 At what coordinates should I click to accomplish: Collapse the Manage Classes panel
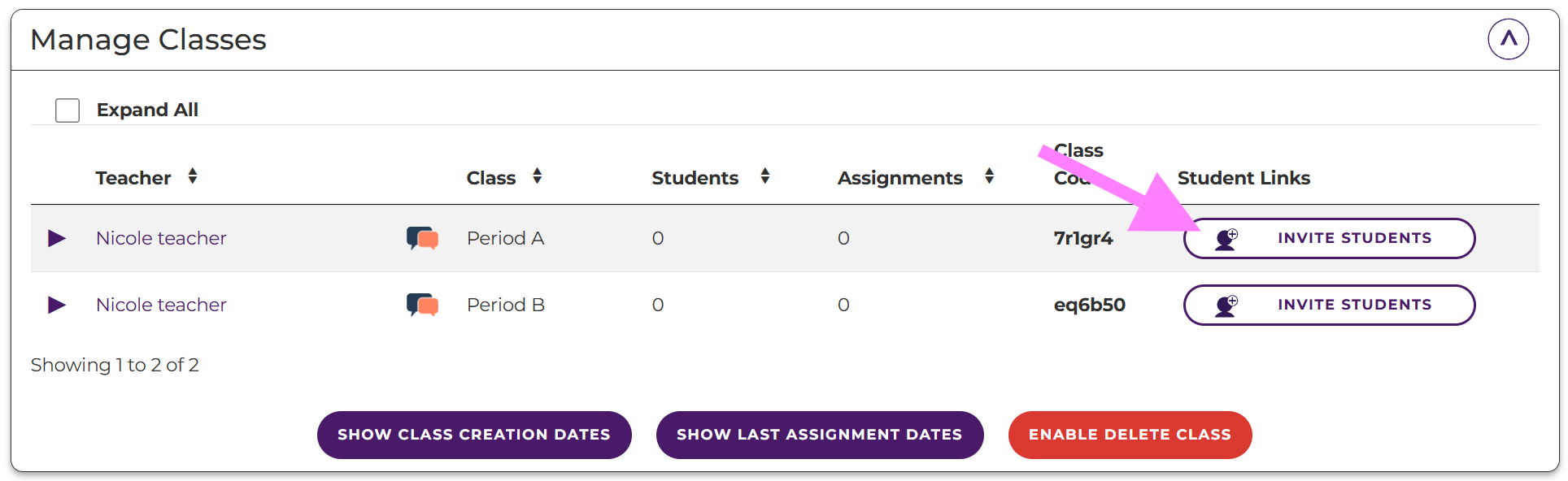coord(1508,39)
